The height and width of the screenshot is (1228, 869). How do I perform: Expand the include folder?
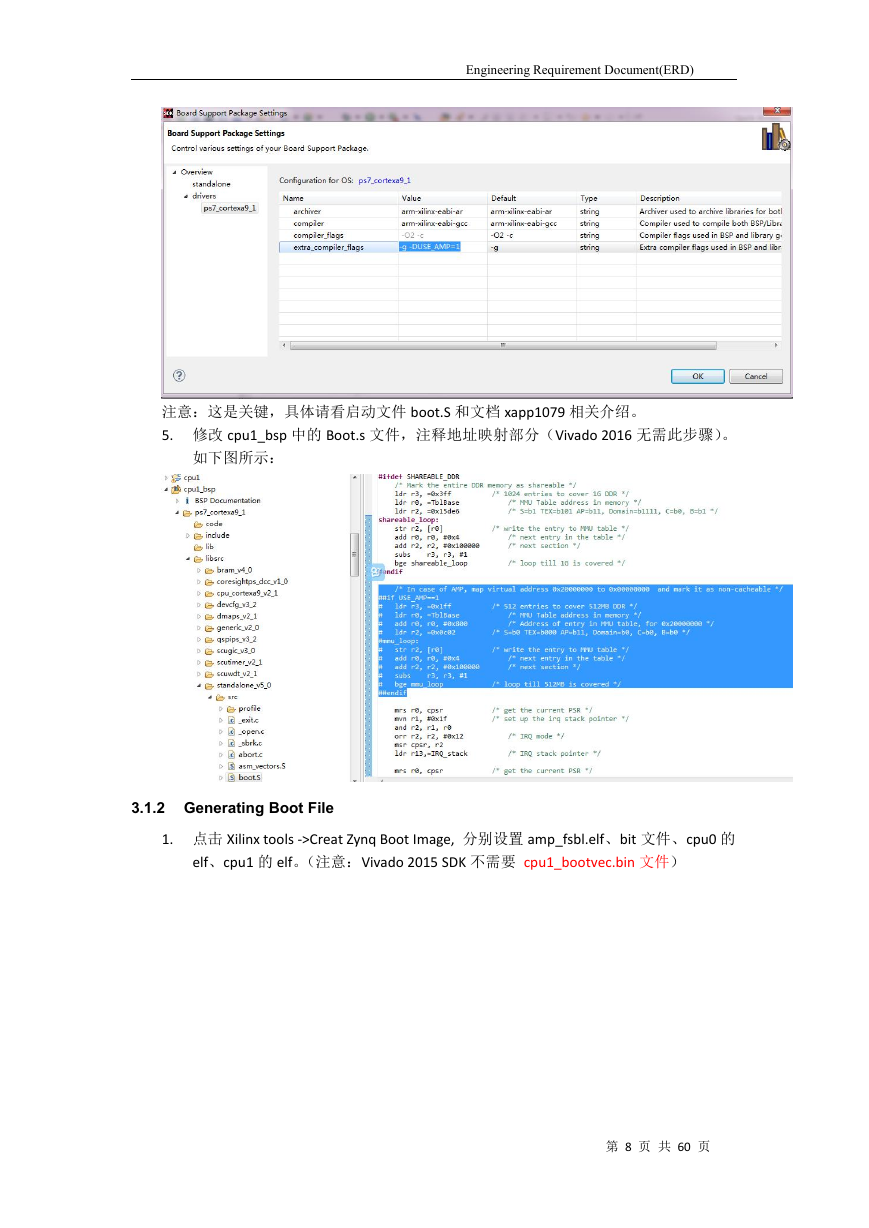188,535
